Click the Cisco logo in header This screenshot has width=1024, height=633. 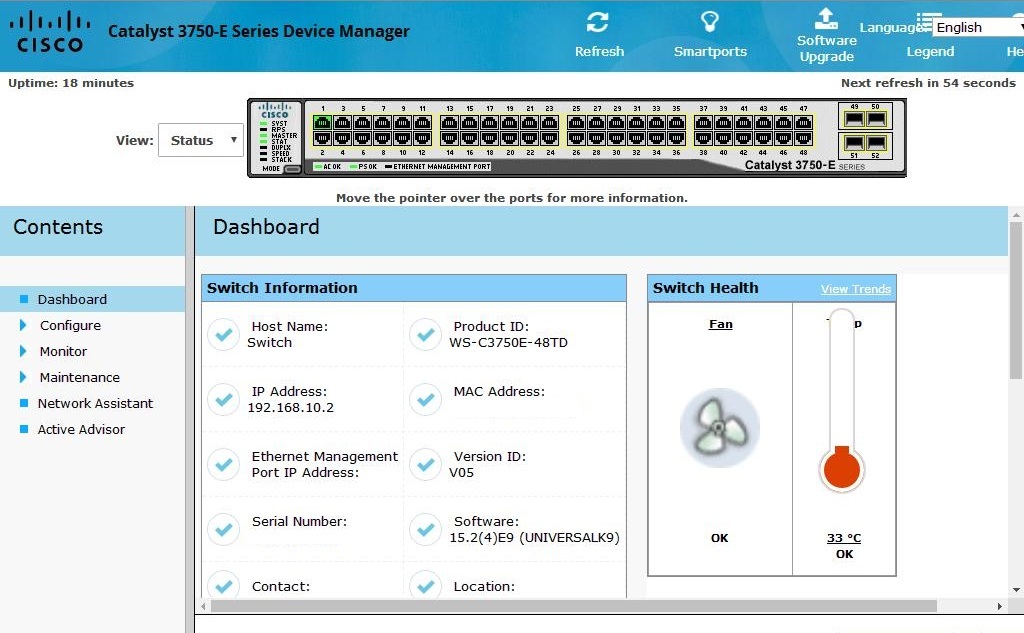coord(50,32)
